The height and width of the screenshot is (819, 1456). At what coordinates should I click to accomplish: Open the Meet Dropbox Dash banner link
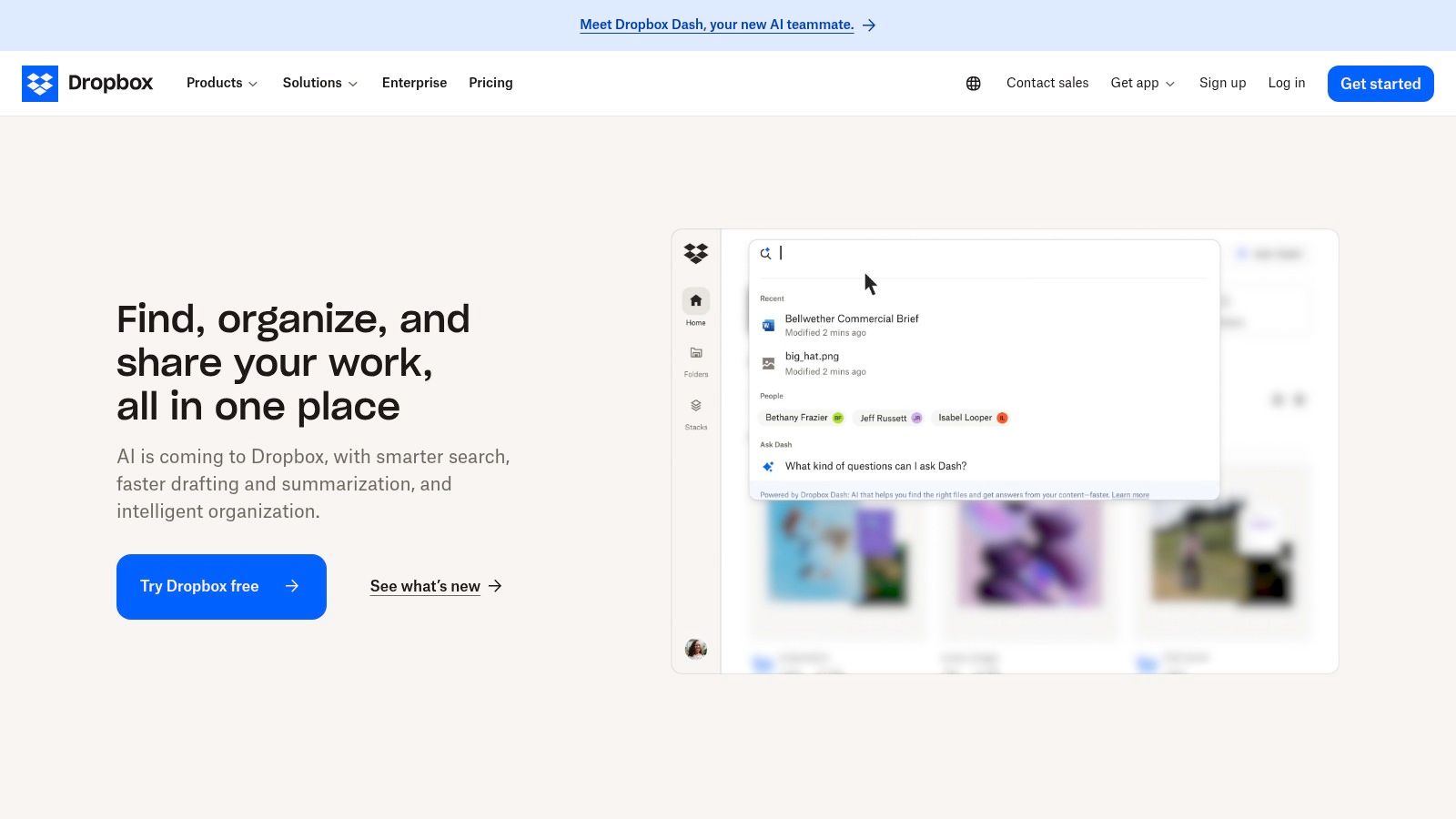716,25
